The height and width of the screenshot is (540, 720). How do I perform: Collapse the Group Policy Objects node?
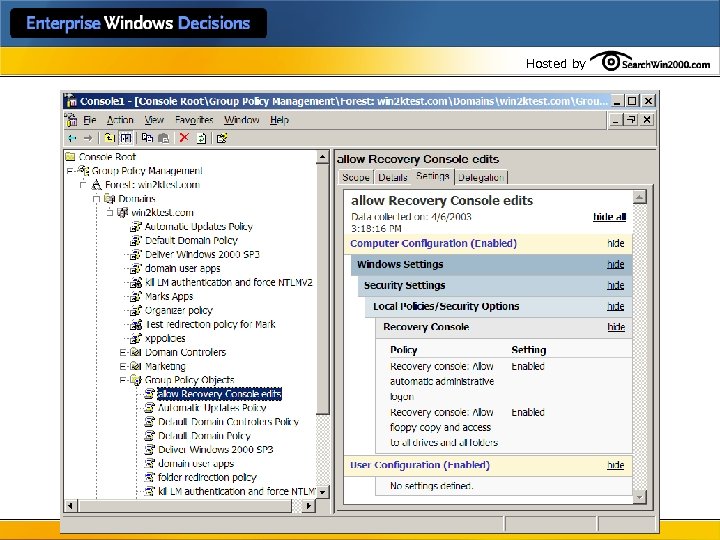click(123, 380)
